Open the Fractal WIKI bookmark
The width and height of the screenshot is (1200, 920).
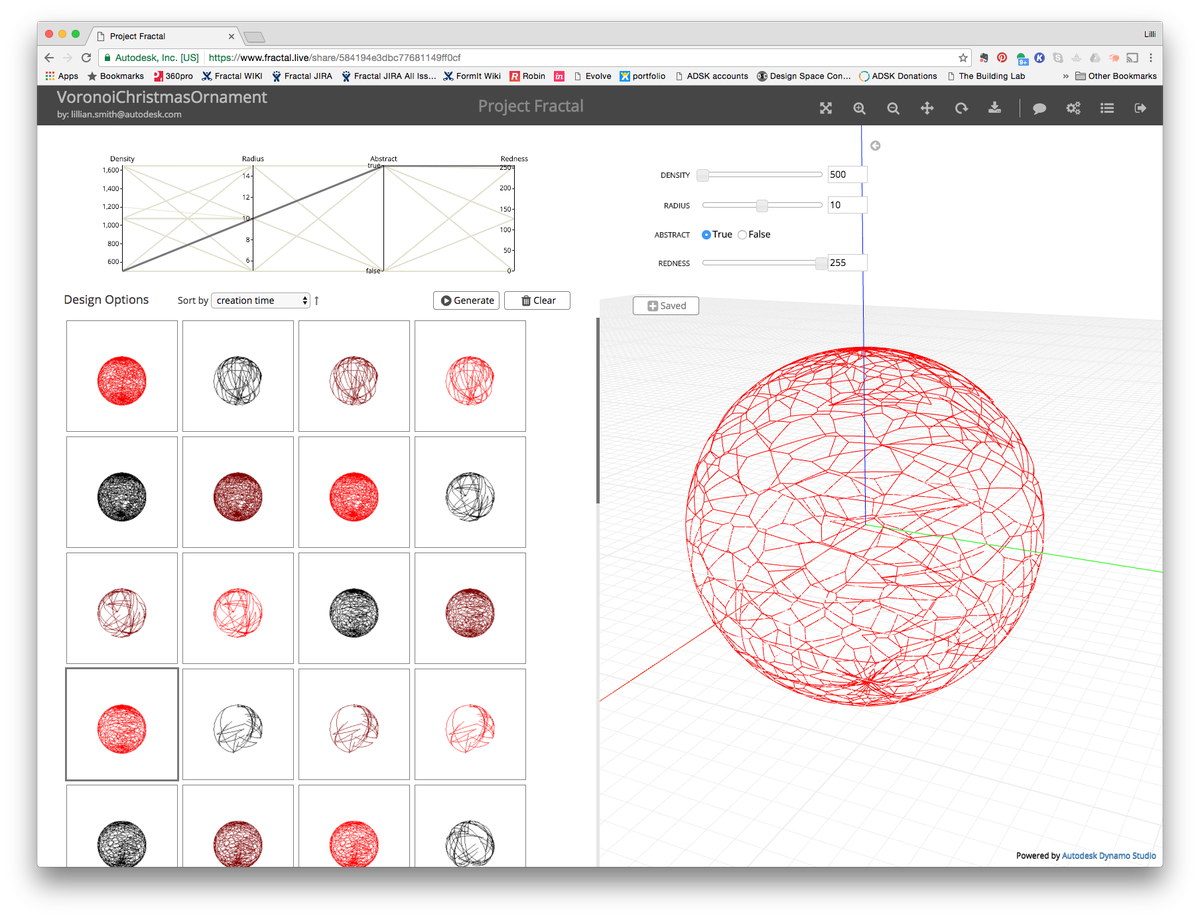click(x=232, y=76)
